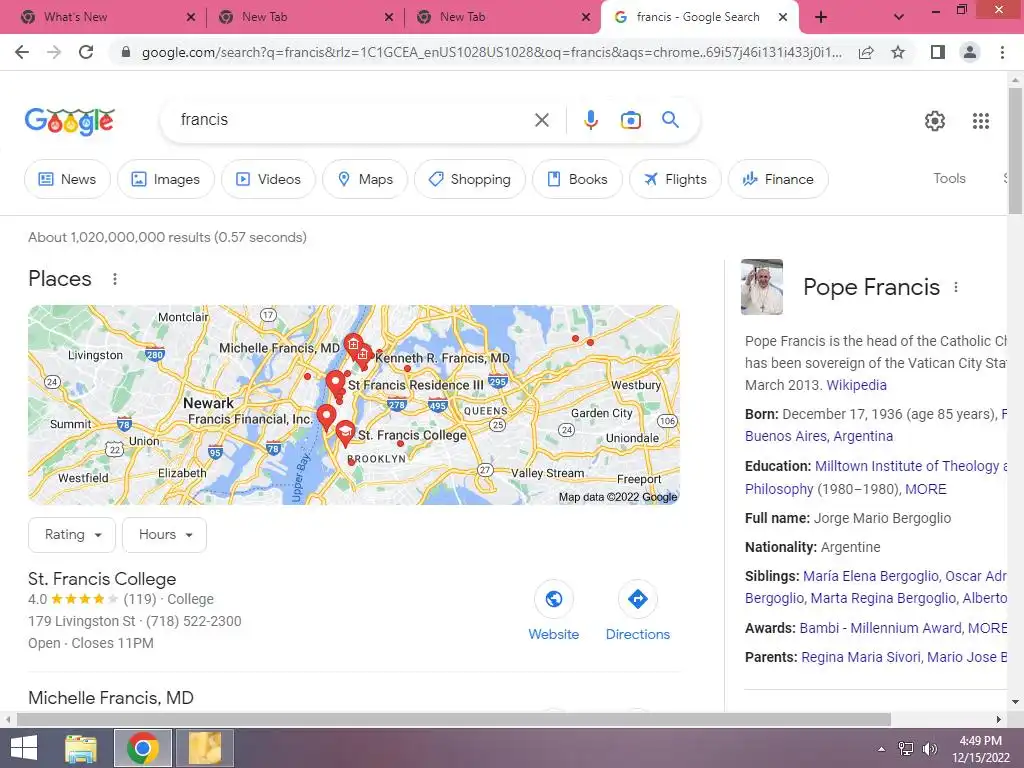Screen dimensions: 1024x768
Task: Open the taskbar clock and date
Action: (x=980, y=749)
